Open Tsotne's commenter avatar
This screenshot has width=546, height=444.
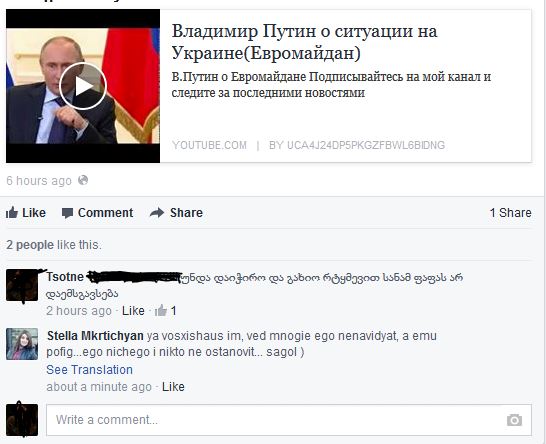pos(22,285)
